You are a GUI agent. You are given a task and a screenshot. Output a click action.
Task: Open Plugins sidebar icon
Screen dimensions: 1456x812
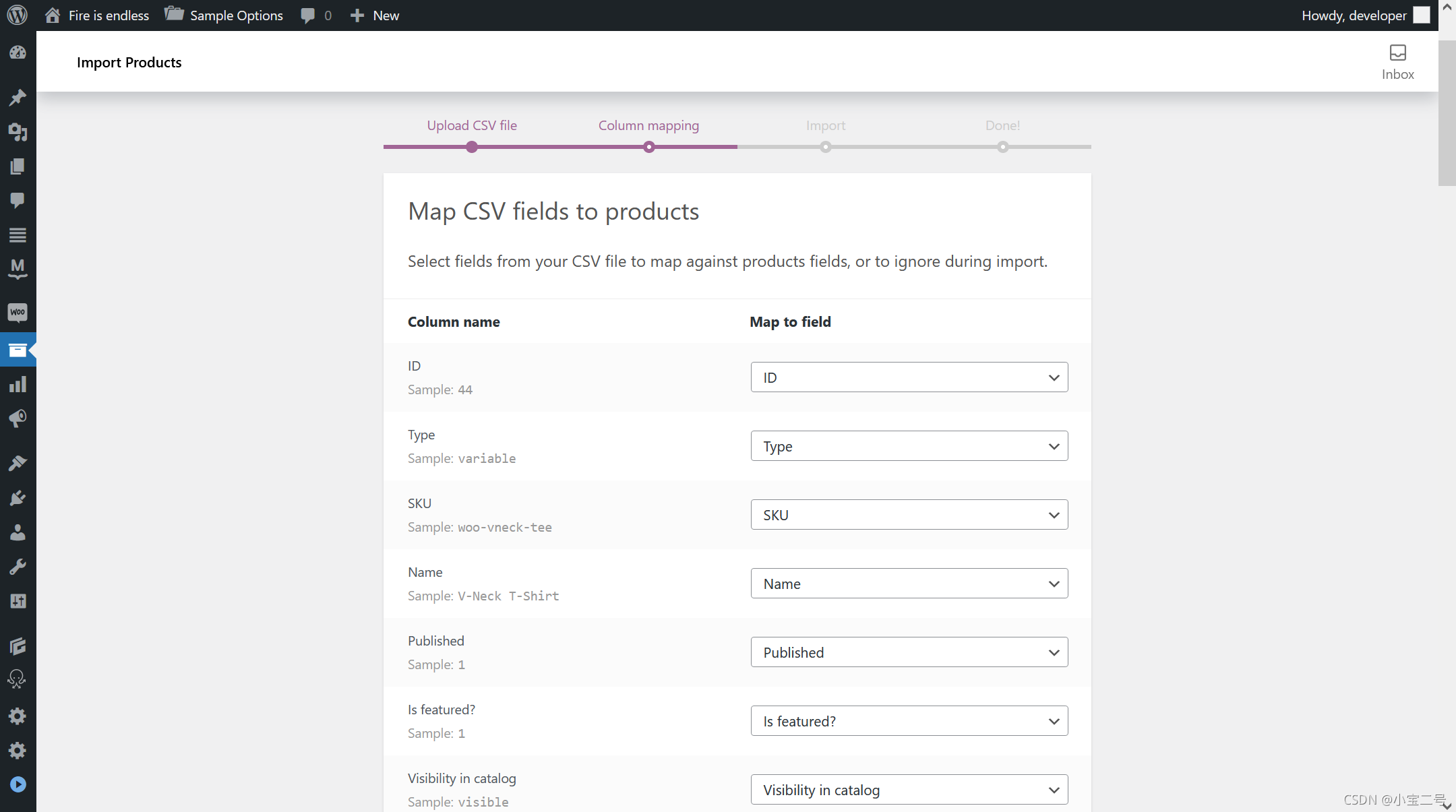coord(18,498)
